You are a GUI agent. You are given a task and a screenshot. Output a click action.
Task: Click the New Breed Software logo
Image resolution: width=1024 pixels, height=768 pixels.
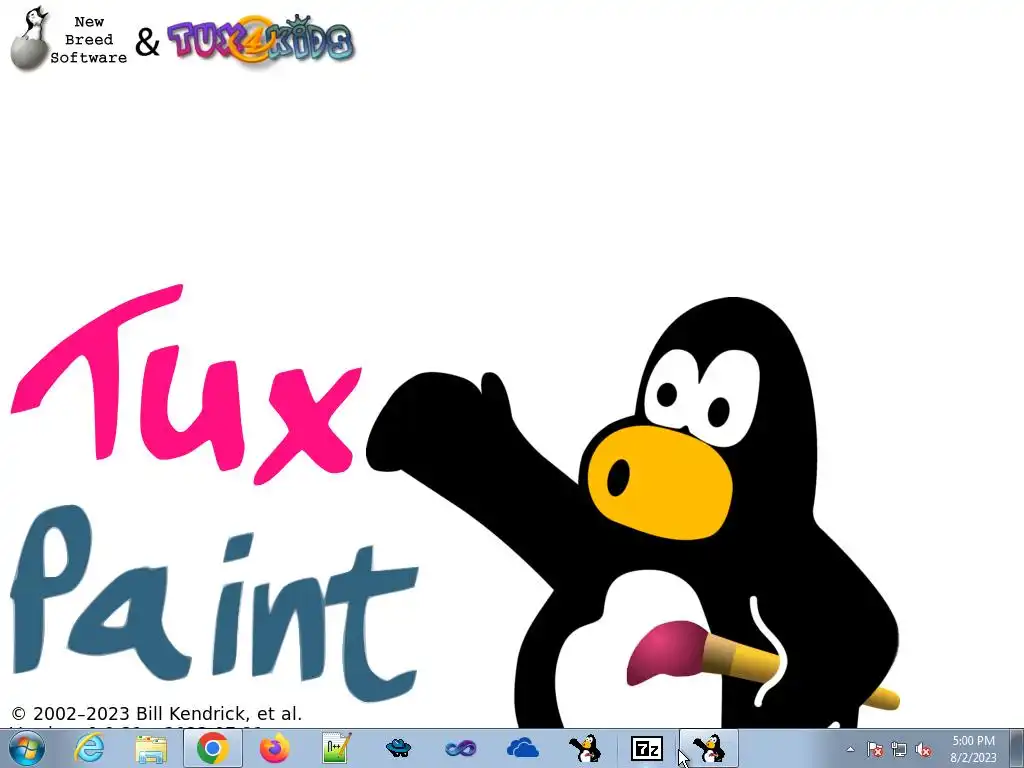[69, 39]
